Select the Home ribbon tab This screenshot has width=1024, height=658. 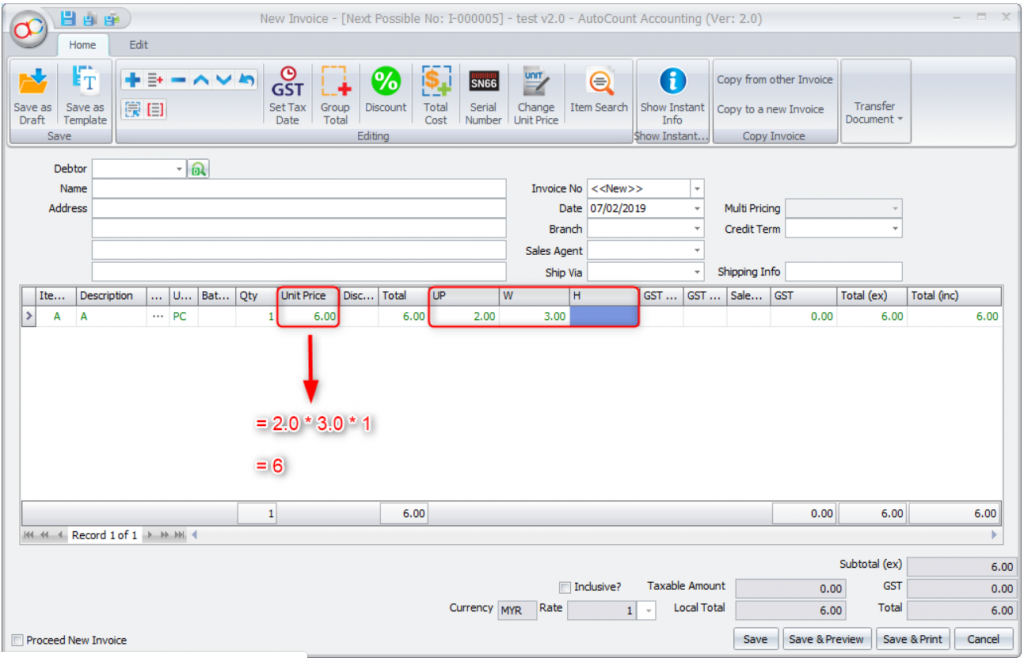tap(83, 45)
